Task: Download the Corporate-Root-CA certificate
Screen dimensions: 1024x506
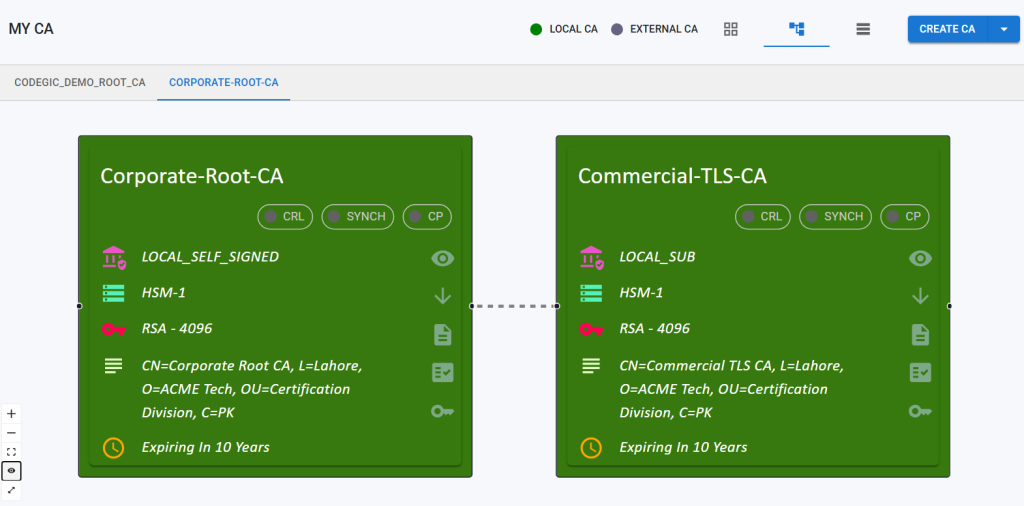Action: (442, 296)
